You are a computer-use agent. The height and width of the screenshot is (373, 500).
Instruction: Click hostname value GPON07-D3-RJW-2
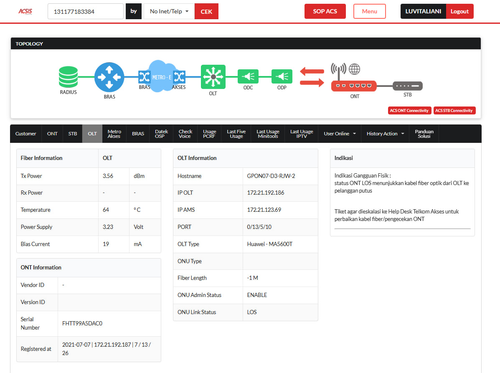click(x=271, y=176)
